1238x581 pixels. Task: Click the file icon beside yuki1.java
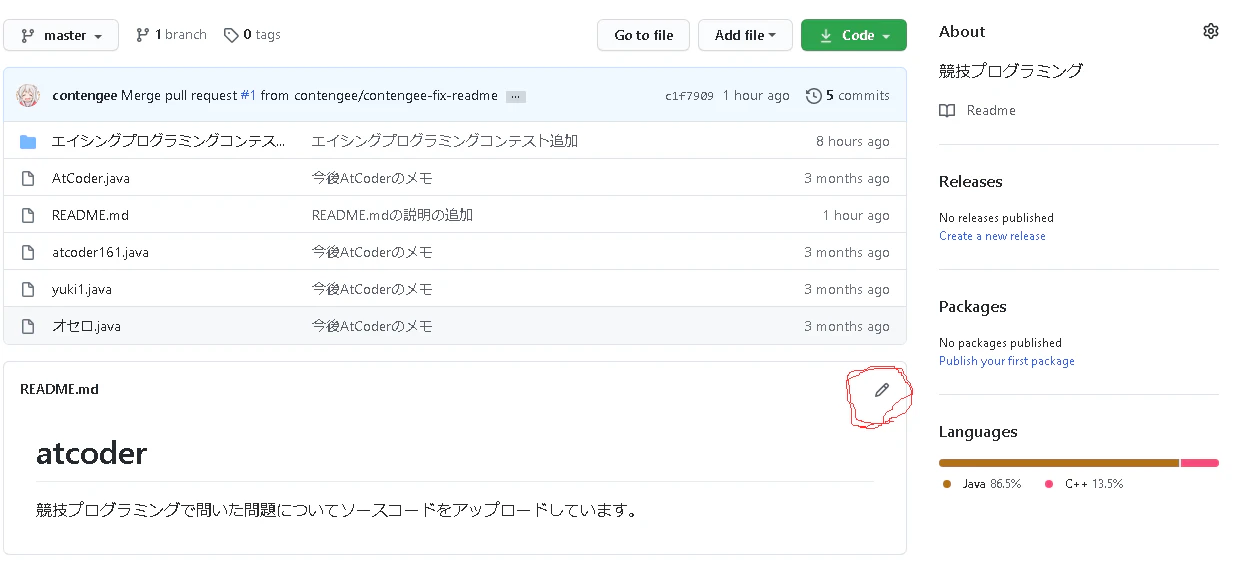28,289
